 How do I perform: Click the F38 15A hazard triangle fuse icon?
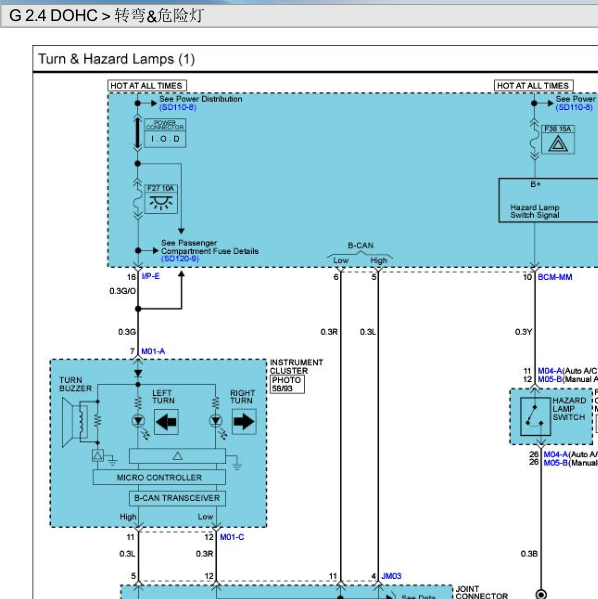558,140
